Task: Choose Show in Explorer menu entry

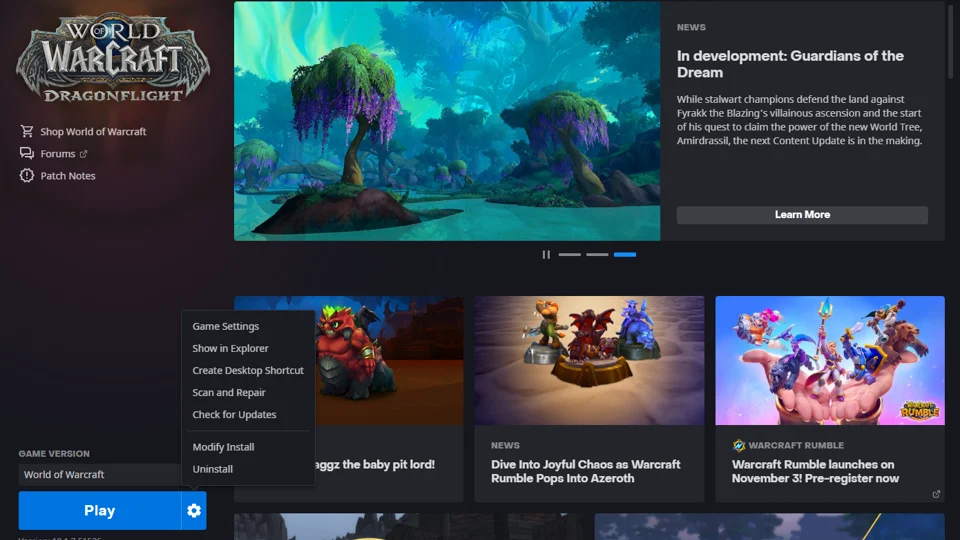Action: click(230, 348)
